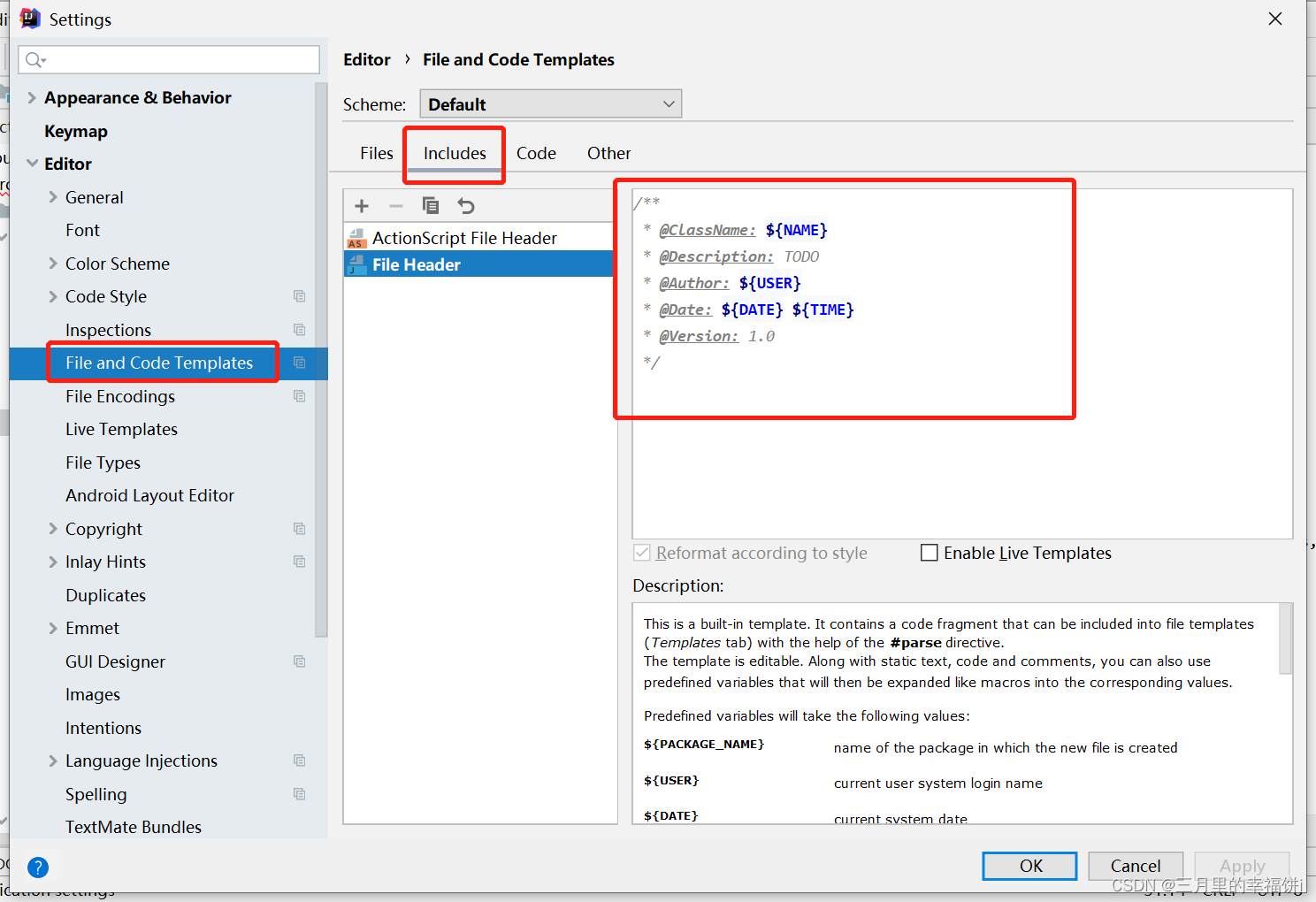Open Live Templates settings
This screenshot has height=902, width=1316.
121,429
